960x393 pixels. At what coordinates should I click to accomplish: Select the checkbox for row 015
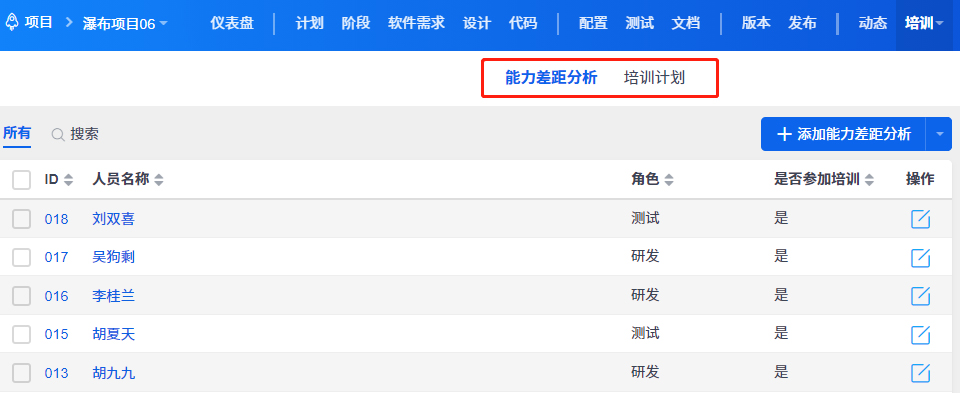point(21,334)
